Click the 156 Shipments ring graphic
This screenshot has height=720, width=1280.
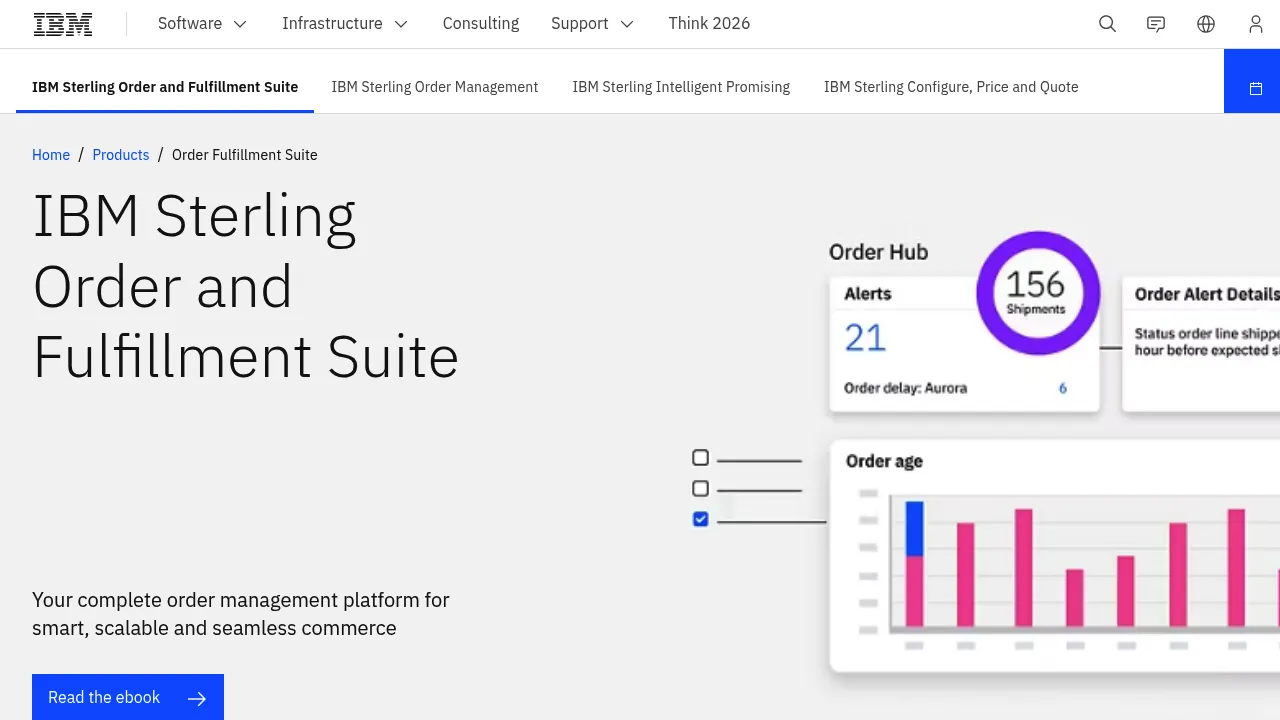1038,293
